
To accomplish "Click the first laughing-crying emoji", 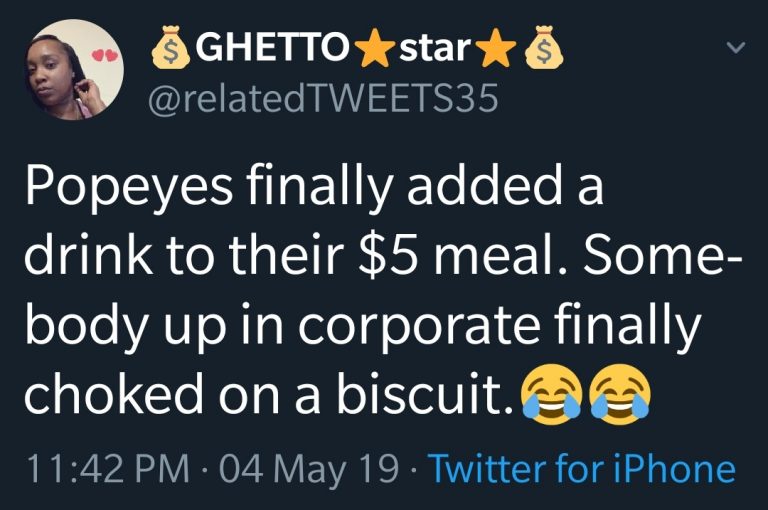I will pos(550,391).
